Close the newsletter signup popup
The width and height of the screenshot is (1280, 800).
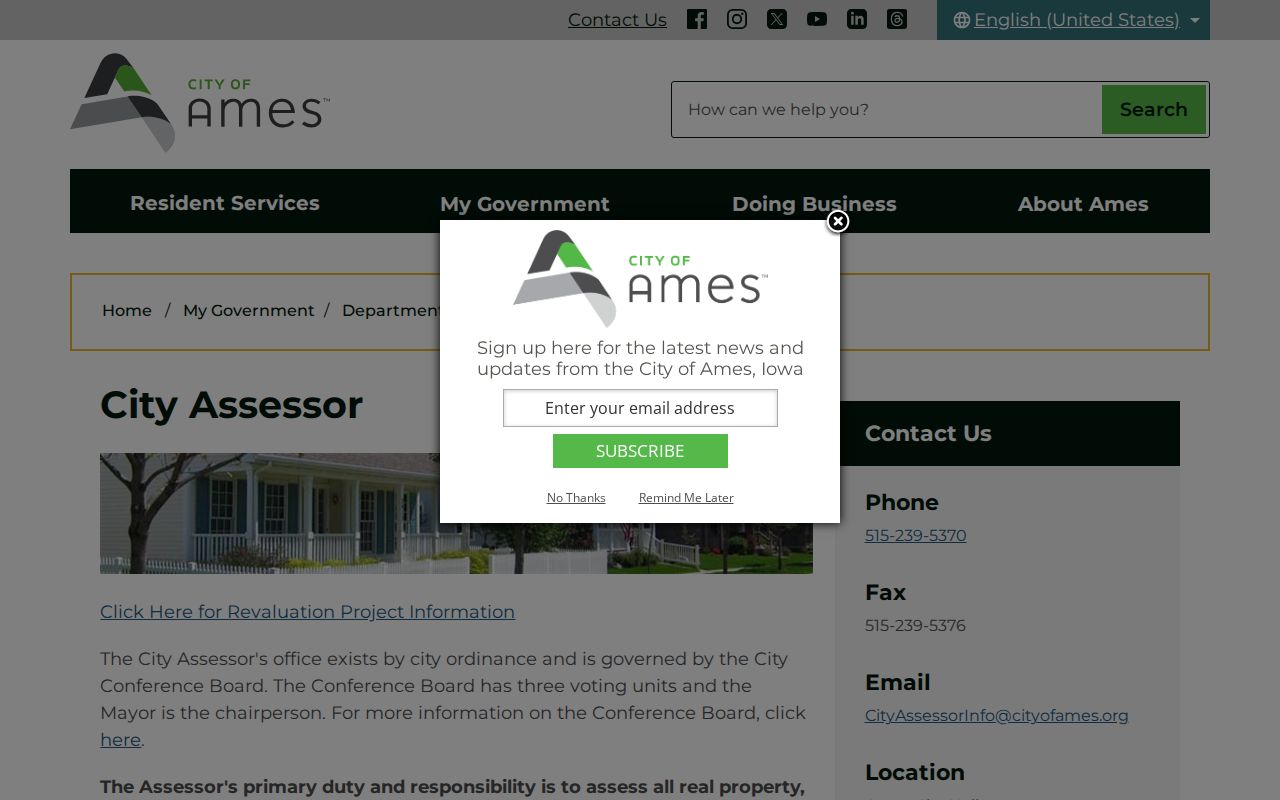click(838, 221)
